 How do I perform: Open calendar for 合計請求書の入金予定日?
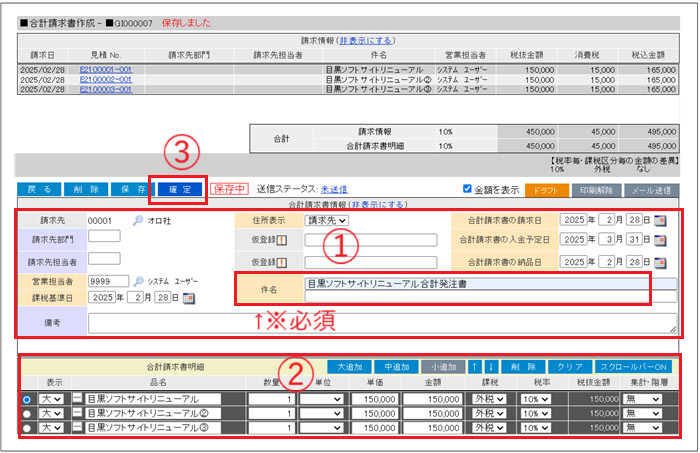point(660,240)
